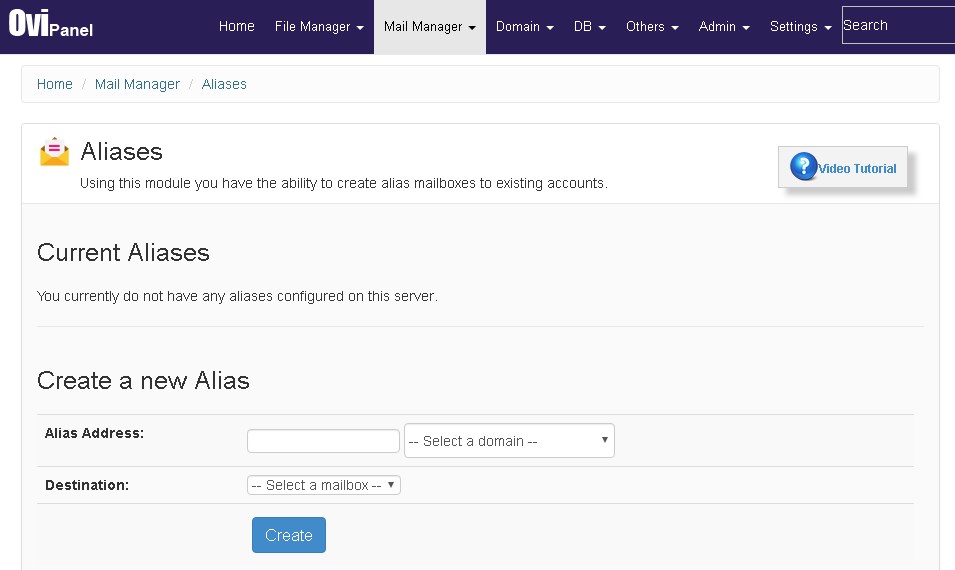Click the Aliases breadcrumb link
This screenshot has width=955, height=570.
coord(224,84)
